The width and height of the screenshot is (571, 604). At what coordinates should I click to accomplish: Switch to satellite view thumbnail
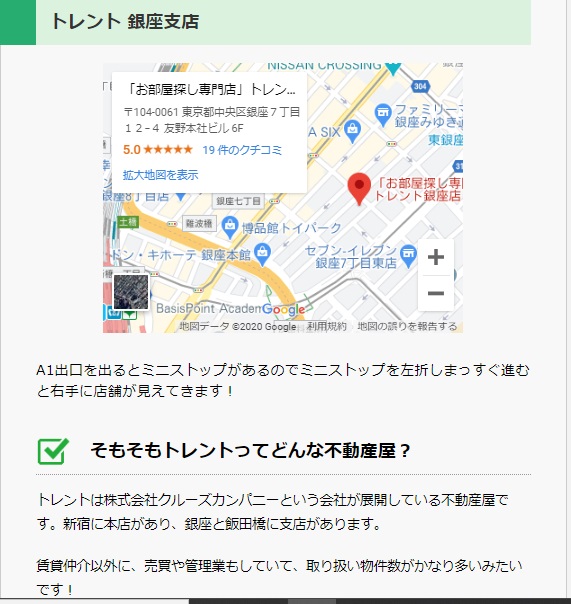coord(131,292)
